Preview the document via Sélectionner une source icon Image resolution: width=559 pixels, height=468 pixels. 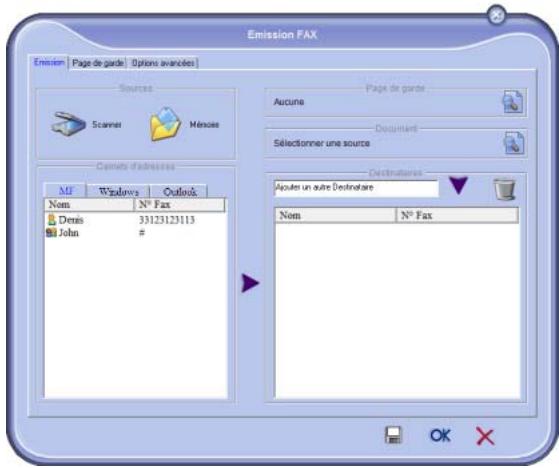(x=513, y=143)
